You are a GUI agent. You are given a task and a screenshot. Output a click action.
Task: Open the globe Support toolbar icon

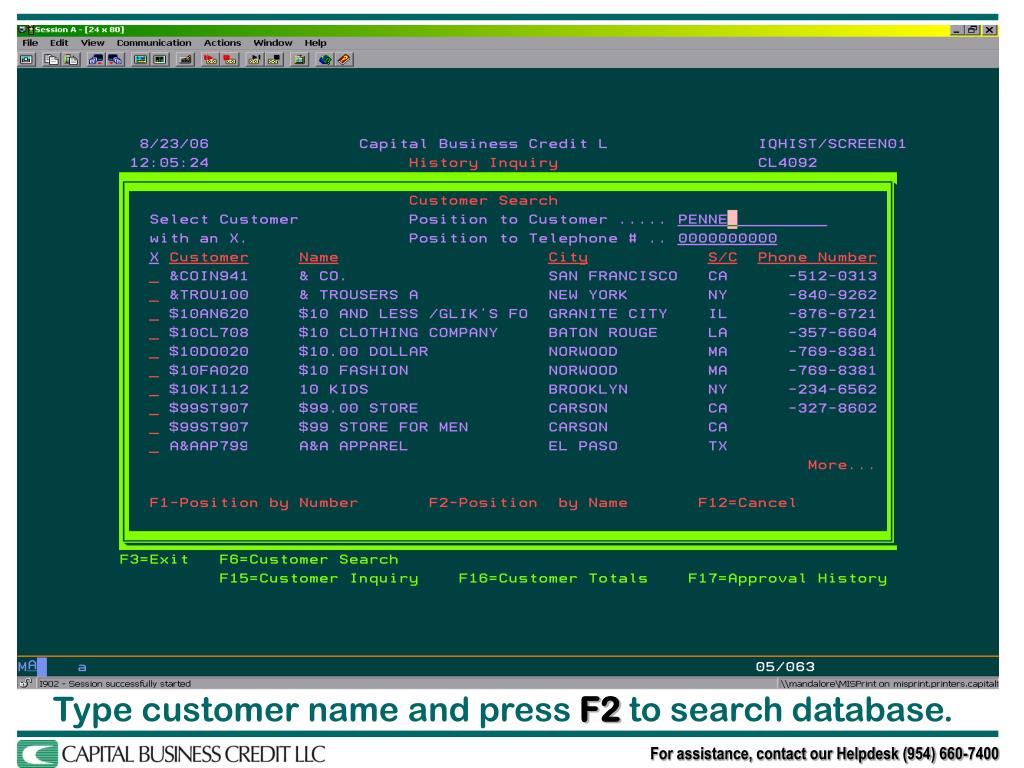click(x=325, y=59)
